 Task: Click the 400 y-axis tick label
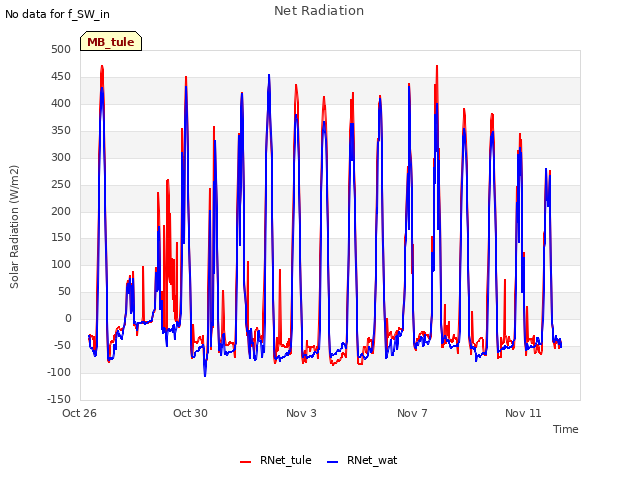coord(61,103)
